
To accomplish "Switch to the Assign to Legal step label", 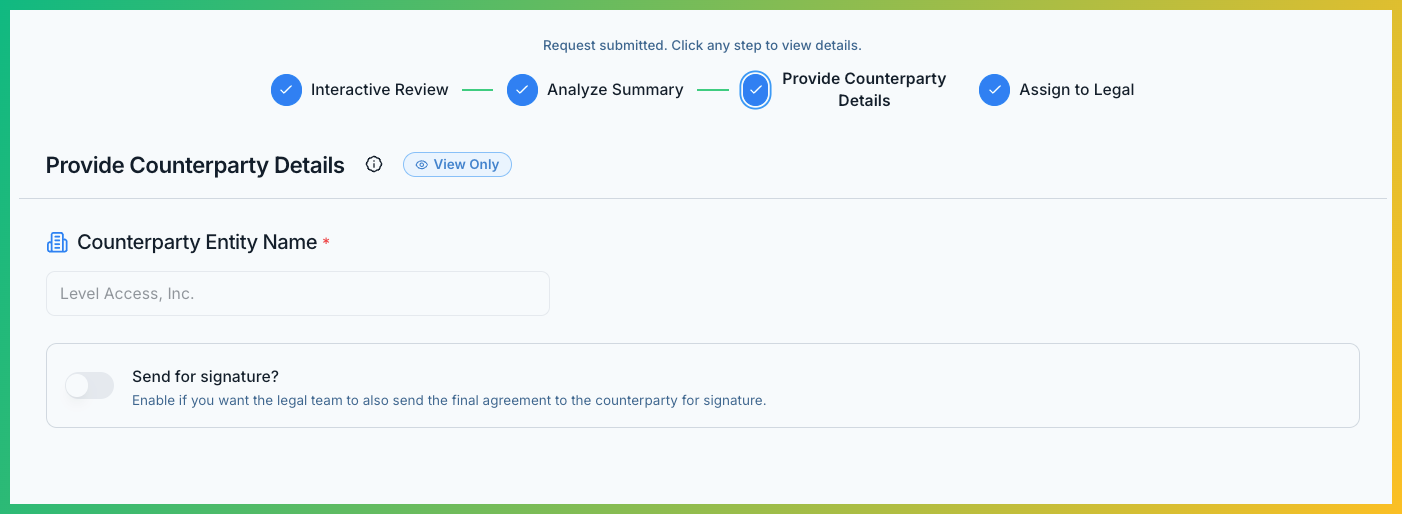I will pyautogui.click(x=1076, y=90).
